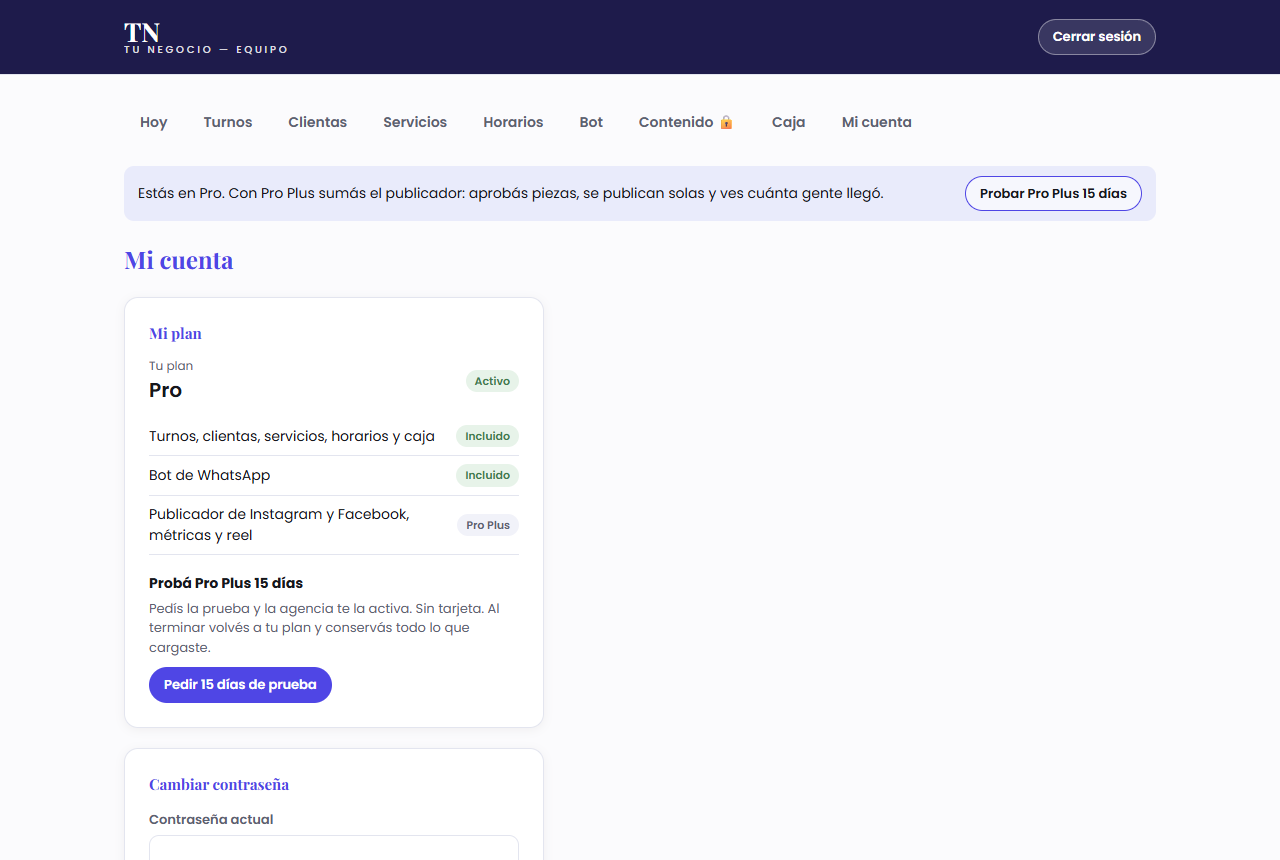Click the Activo status badge
This screenshot has width=1280, height=860.
(x=492, y=381)
